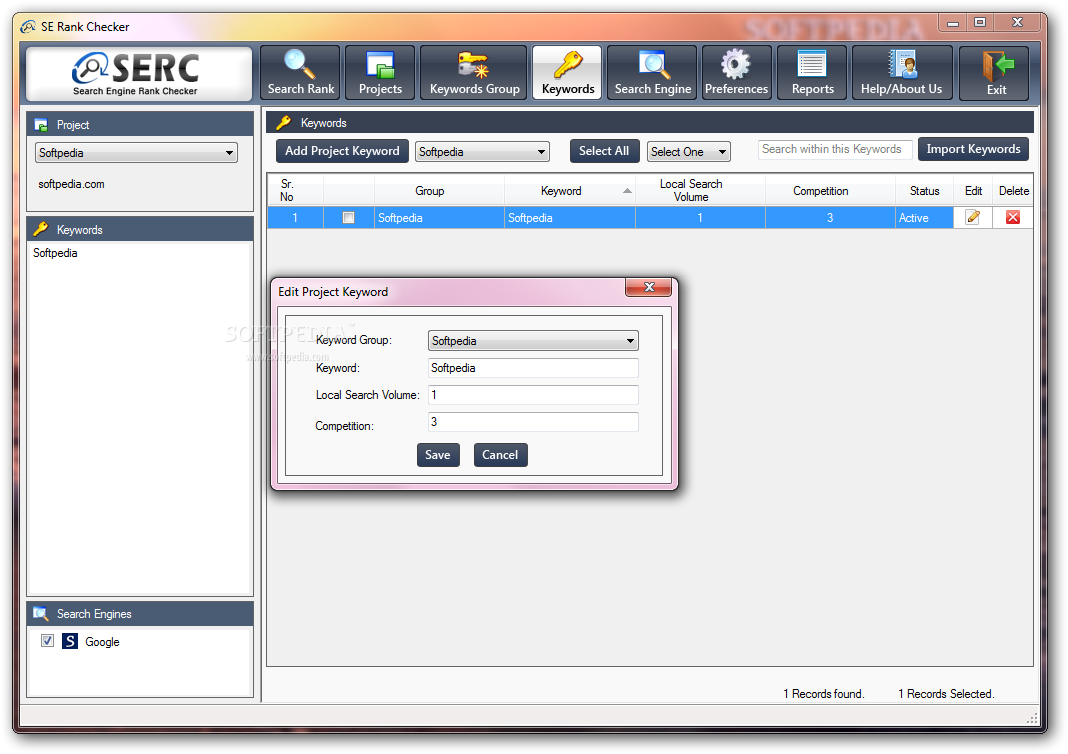Tick the checkbox in the Softpedia keyword row

[x=348, y=218]
